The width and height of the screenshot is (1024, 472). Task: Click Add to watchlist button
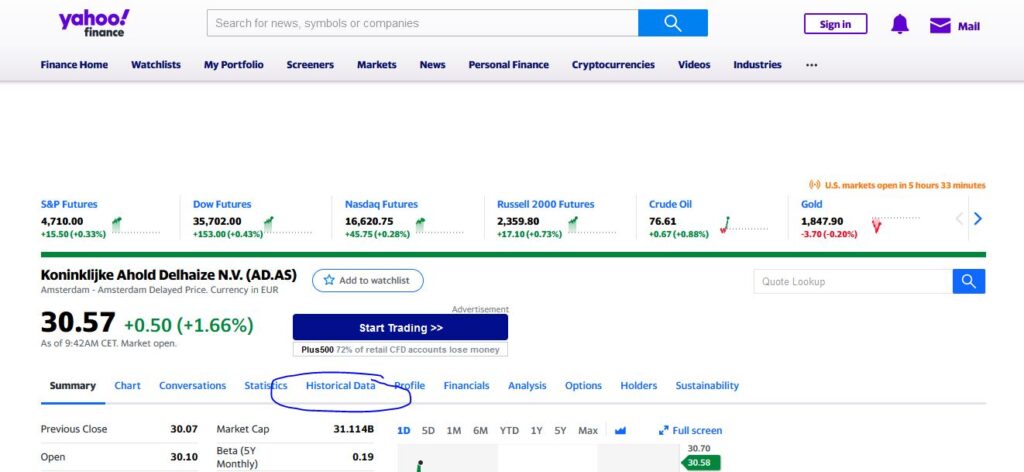pyautogui.click(x=367, y=281)
